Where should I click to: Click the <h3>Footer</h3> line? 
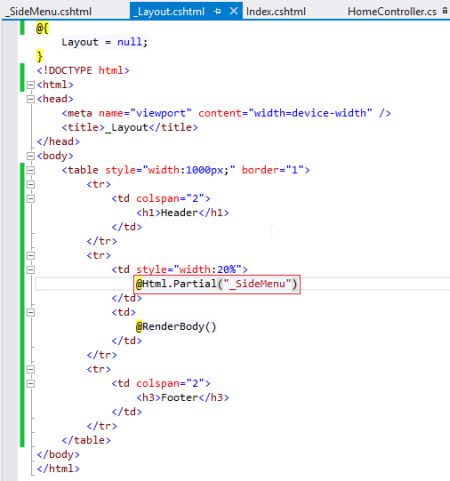183,398
